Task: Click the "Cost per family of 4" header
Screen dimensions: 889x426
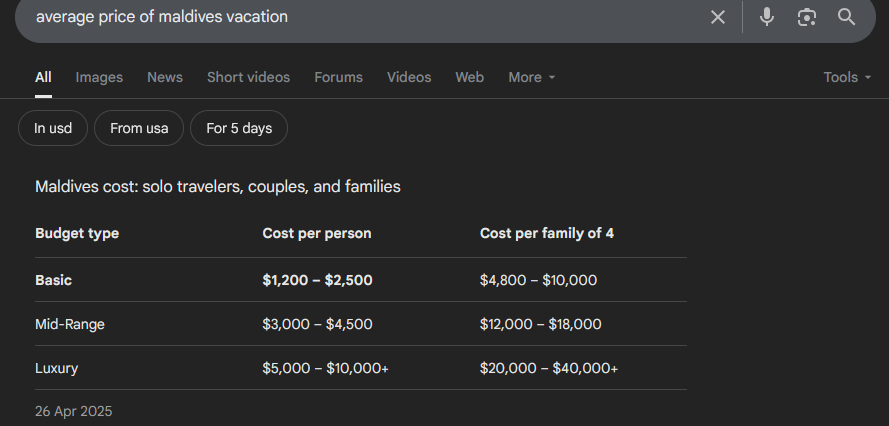Action: [547, 233]
